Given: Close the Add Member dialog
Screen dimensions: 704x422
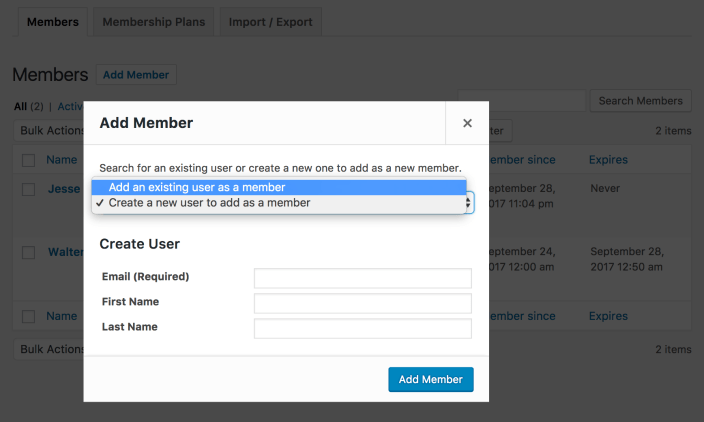Looking at the screenshot, I should (467, 123).
